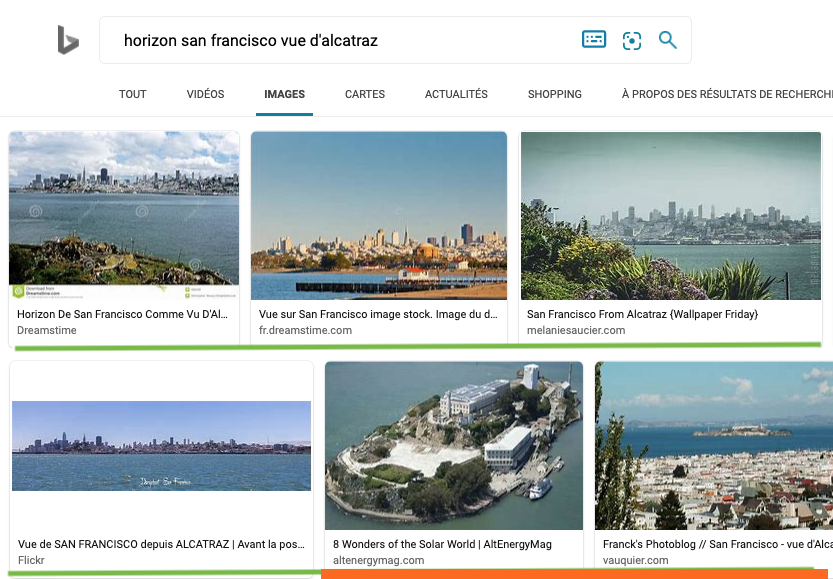Click the 'fr.dreamstime.com' source link

305,330
